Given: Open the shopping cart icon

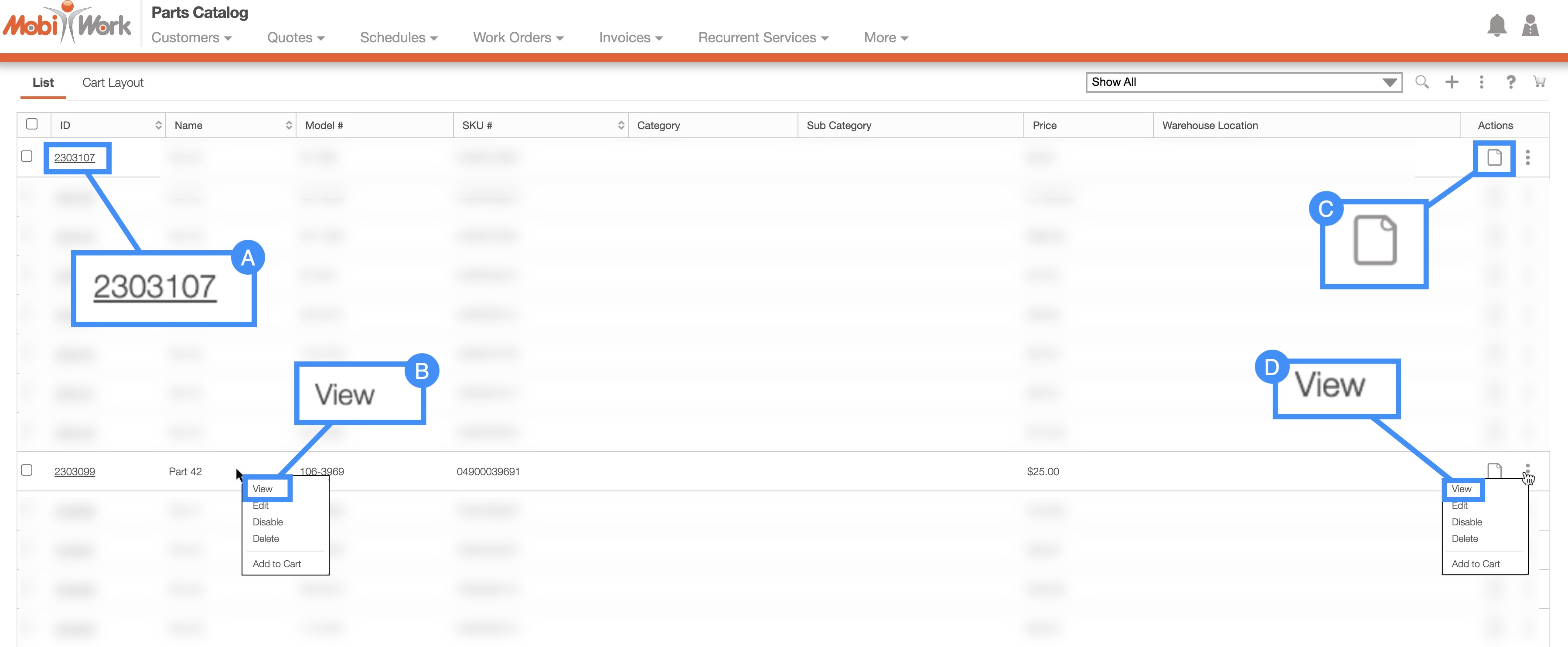Looking at the screenshot, I should (x=1539, y=82).
